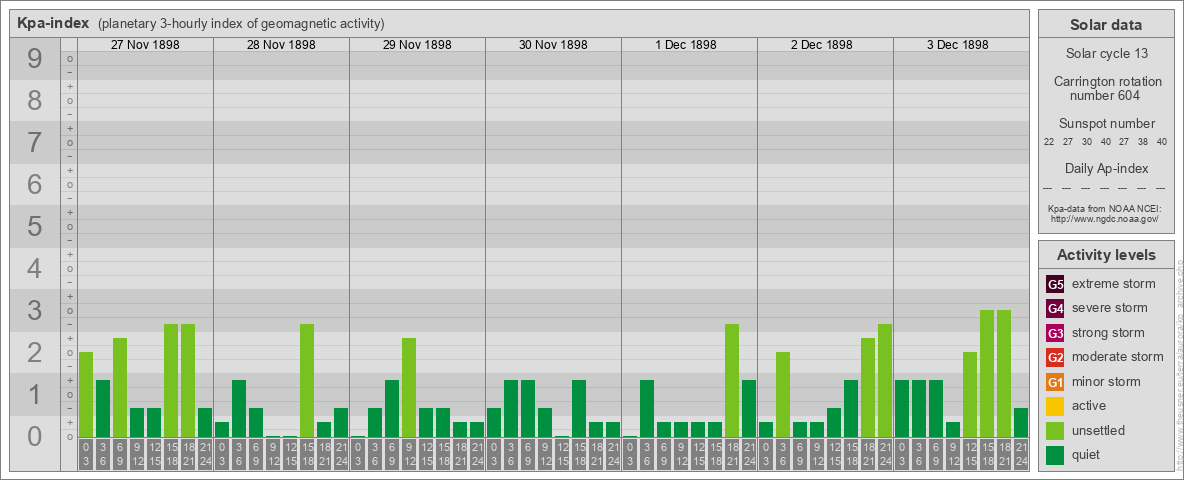Click the 3 Dec 15-18 hour bar

pyautogui.click(x=987, y=374)
